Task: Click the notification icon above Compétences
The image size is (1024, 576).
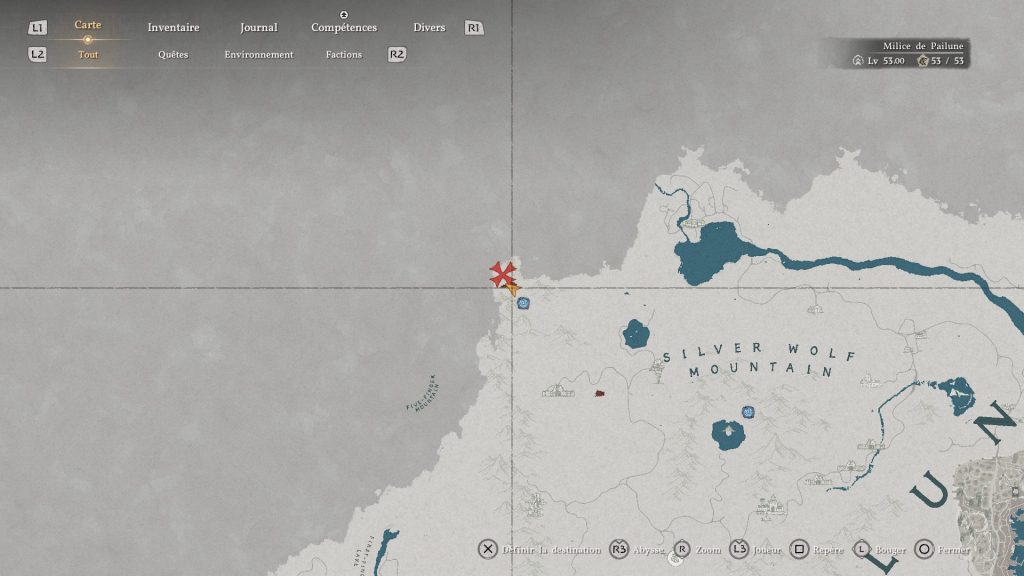Action: click(x=344, y=15)
